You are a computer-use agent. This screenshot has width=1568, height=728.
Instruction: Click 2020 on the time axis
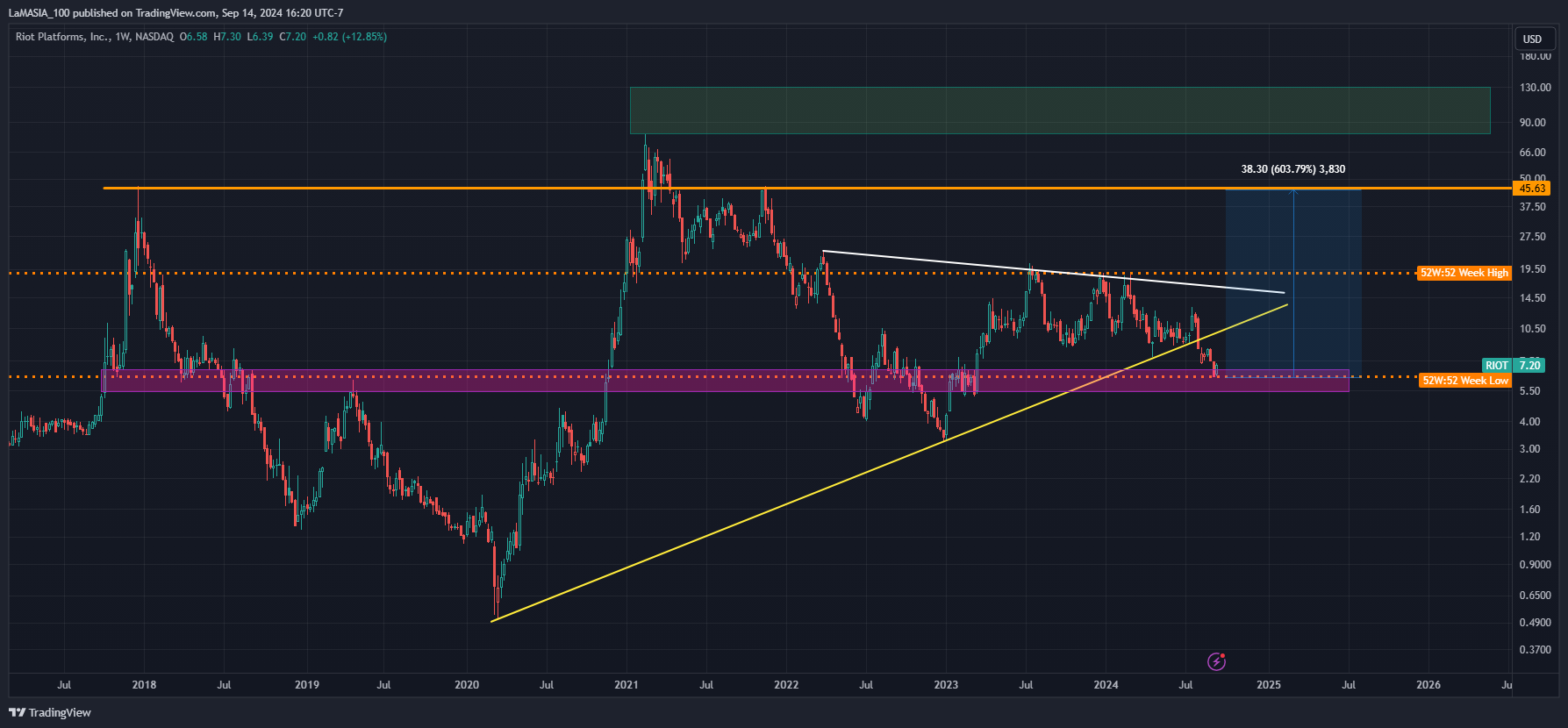[x=467, y=685]
